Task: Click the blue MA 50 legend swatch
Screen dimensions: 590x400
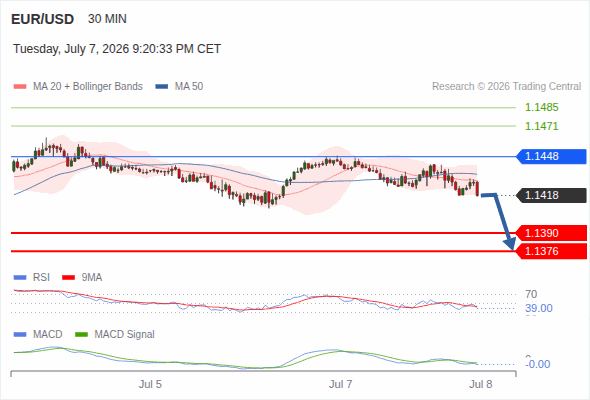Action: 162,87
